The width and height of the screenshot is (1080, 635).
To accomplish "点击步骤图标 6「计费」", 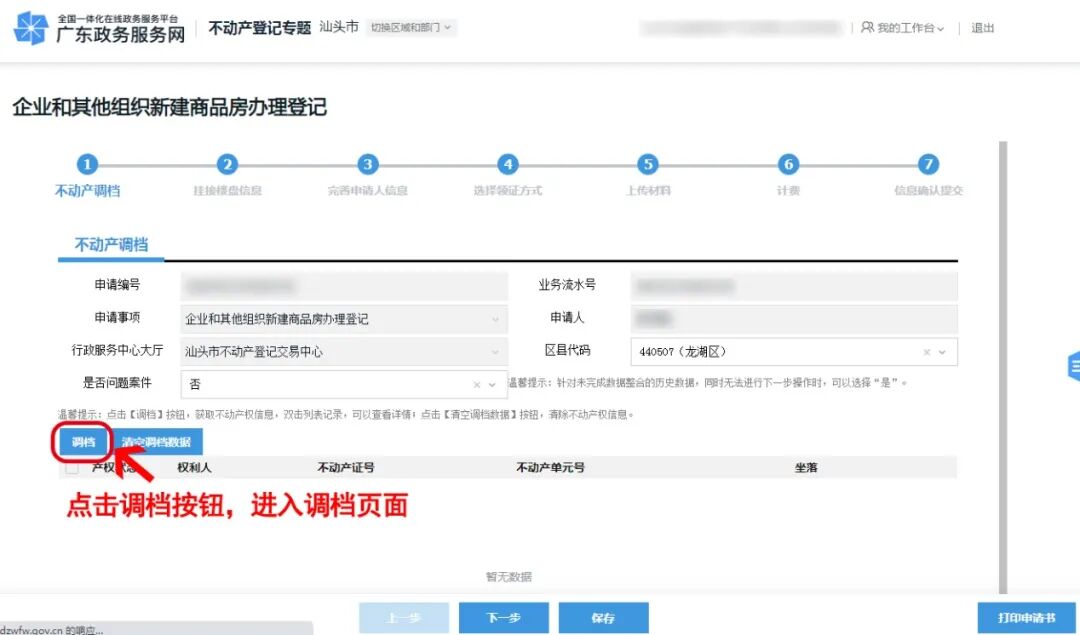I will [x=788, y=164].
